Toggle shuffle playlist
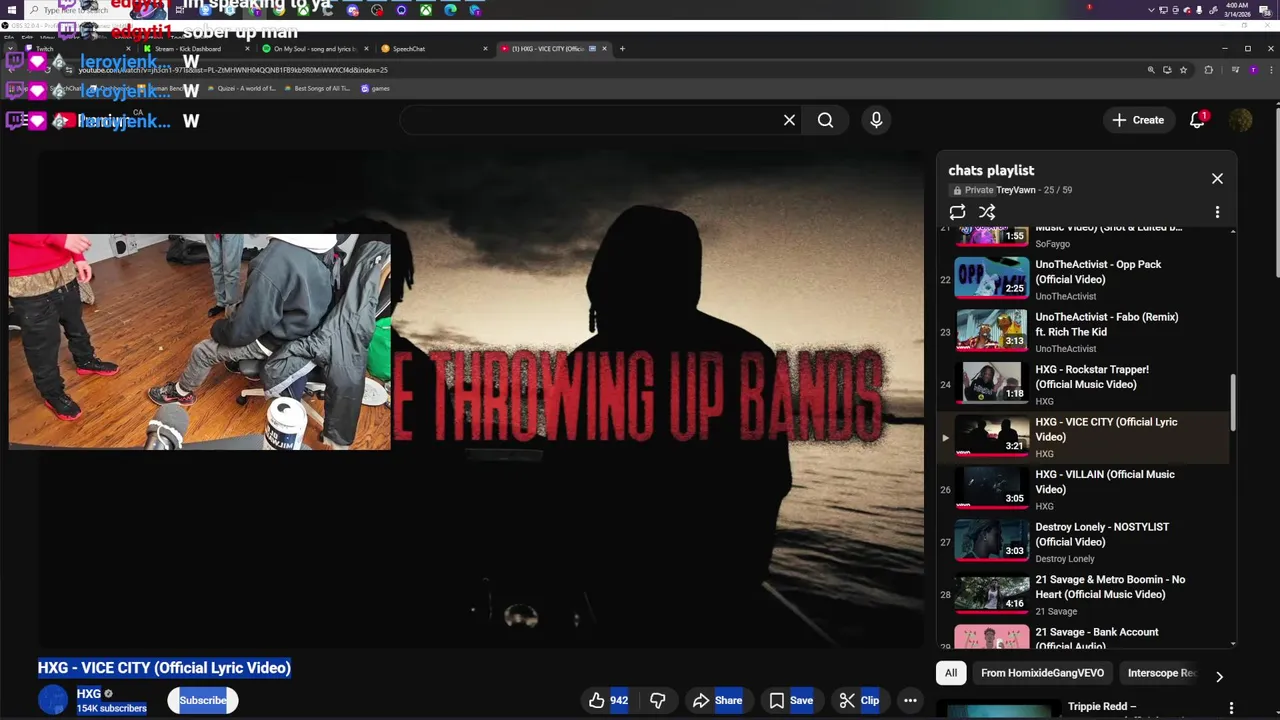Viewport: 1280px width, 720px height. coord(987,212)
